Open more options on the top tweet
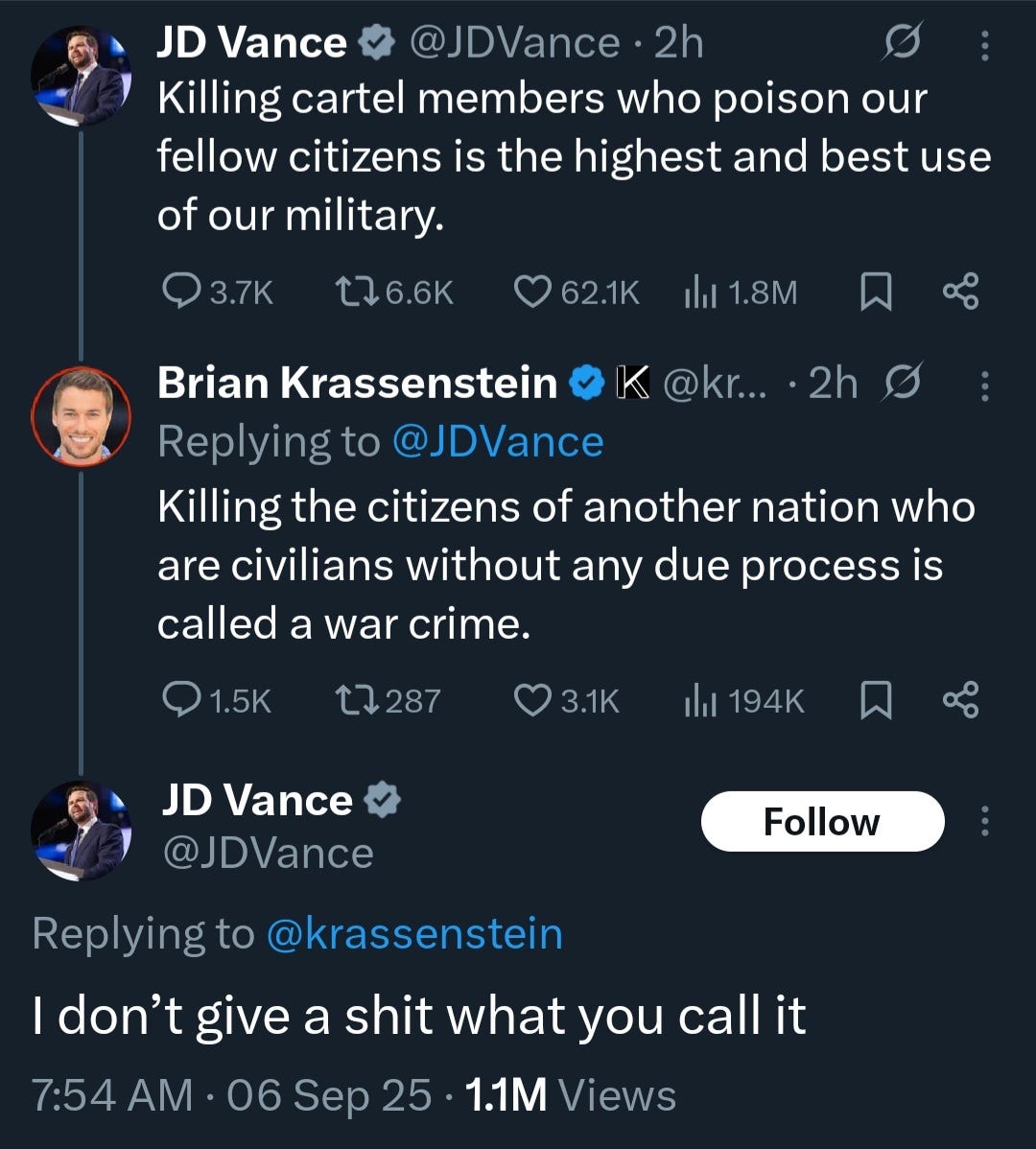 (x=983, y=45)
